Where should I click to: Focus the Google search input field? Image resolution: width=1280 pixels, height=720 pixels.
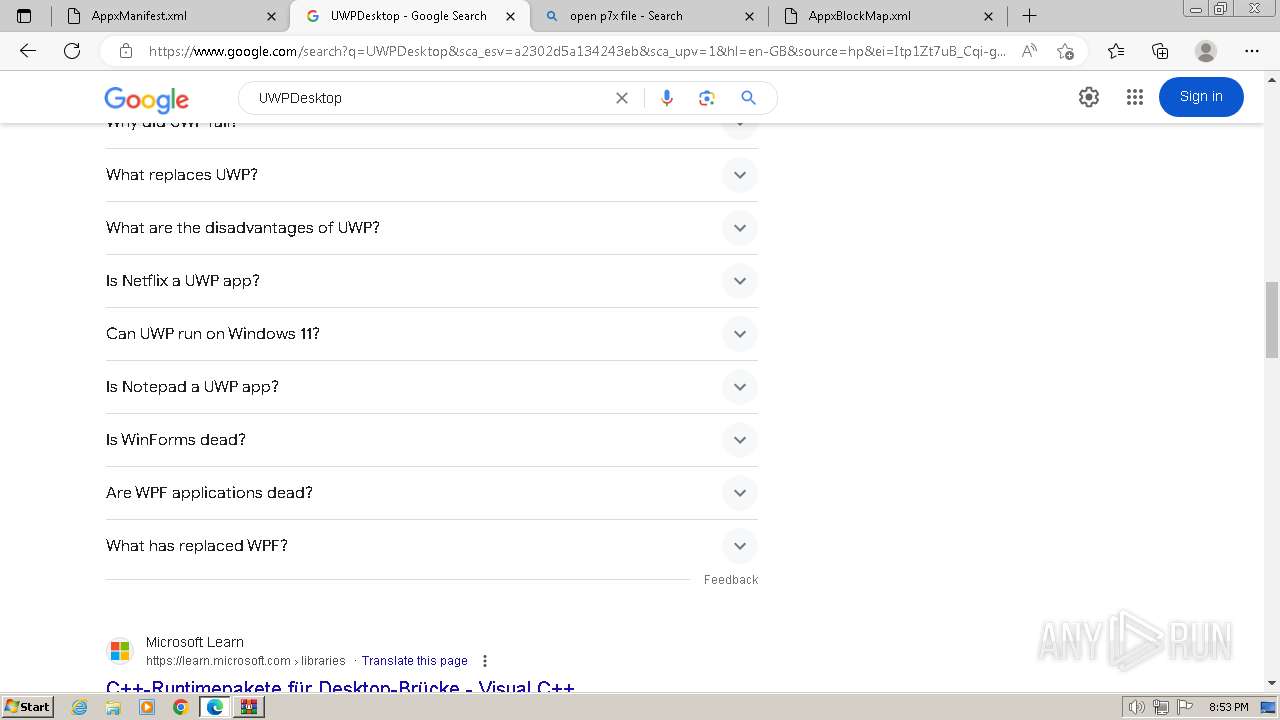(x=430, y=98)
